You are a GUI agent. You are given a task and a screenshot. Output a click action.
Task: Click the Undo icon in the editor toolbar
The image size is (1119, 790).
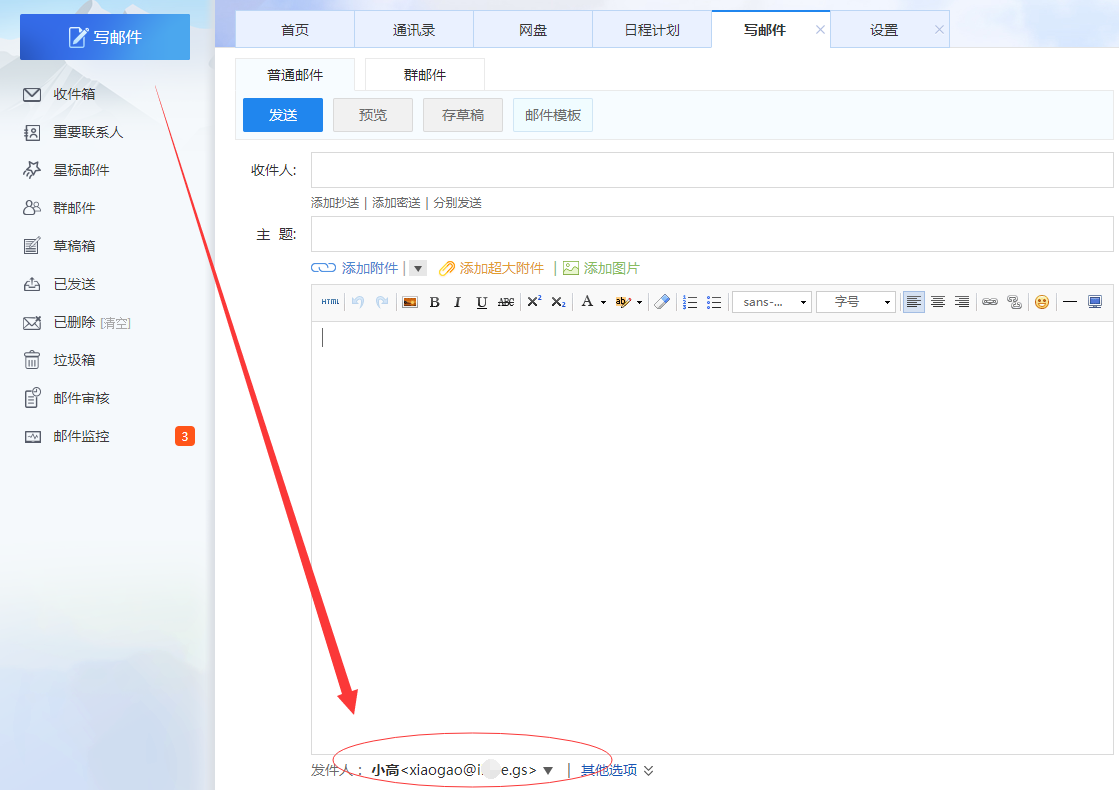[356, 302]
